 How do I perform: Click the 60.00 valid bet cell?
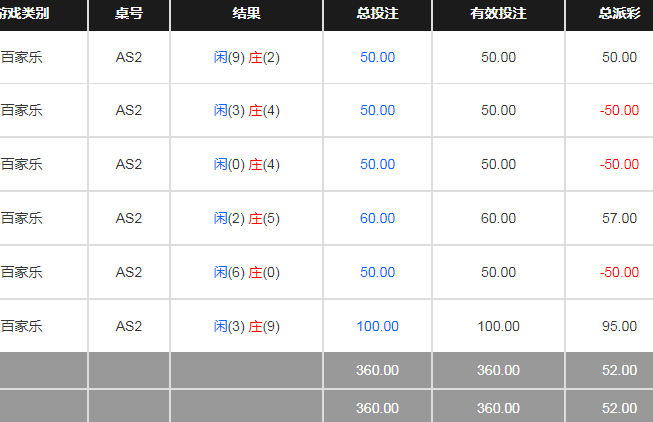498,218
